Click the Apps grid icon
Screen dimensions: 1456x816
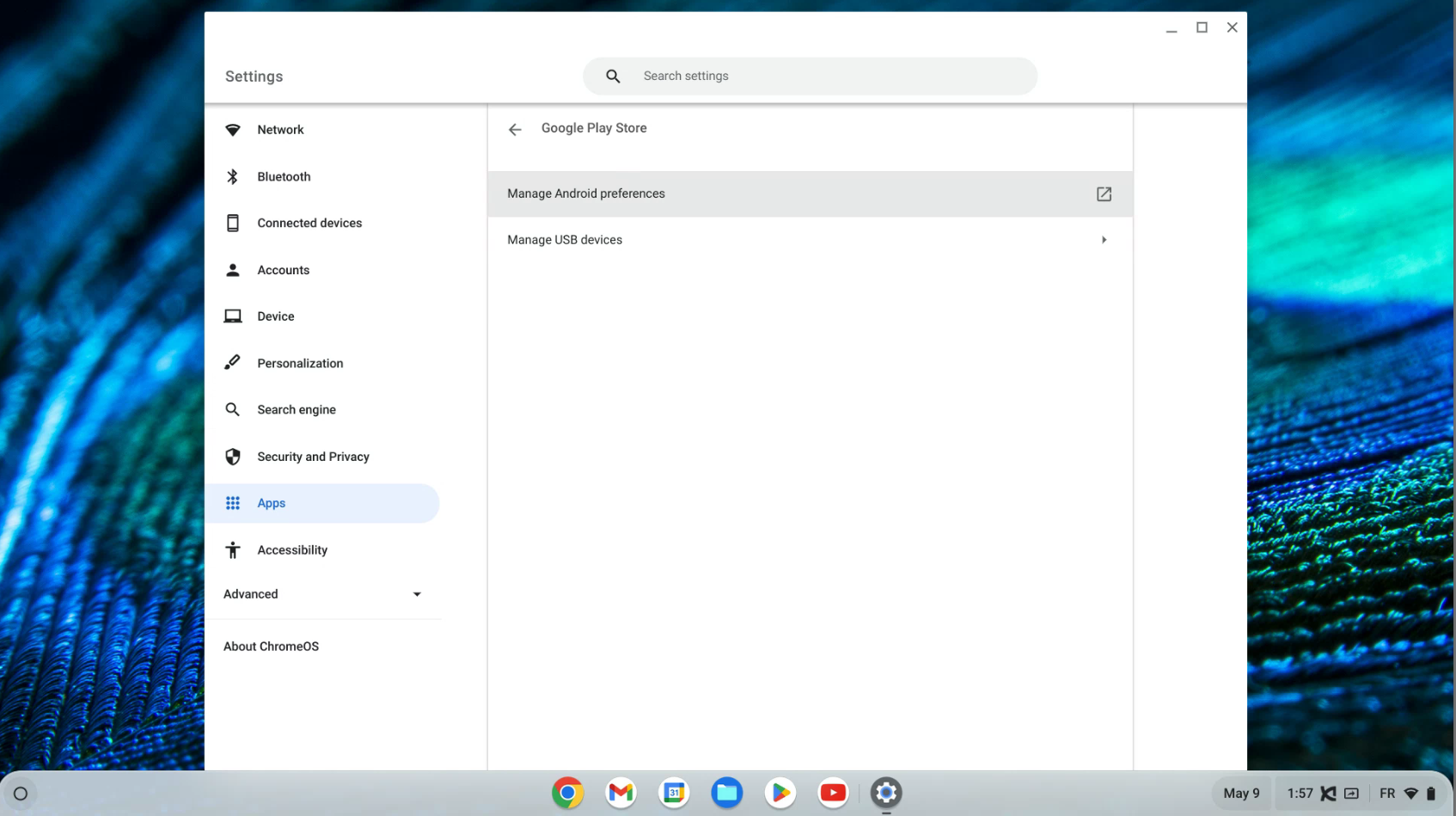tap(233, 503)
